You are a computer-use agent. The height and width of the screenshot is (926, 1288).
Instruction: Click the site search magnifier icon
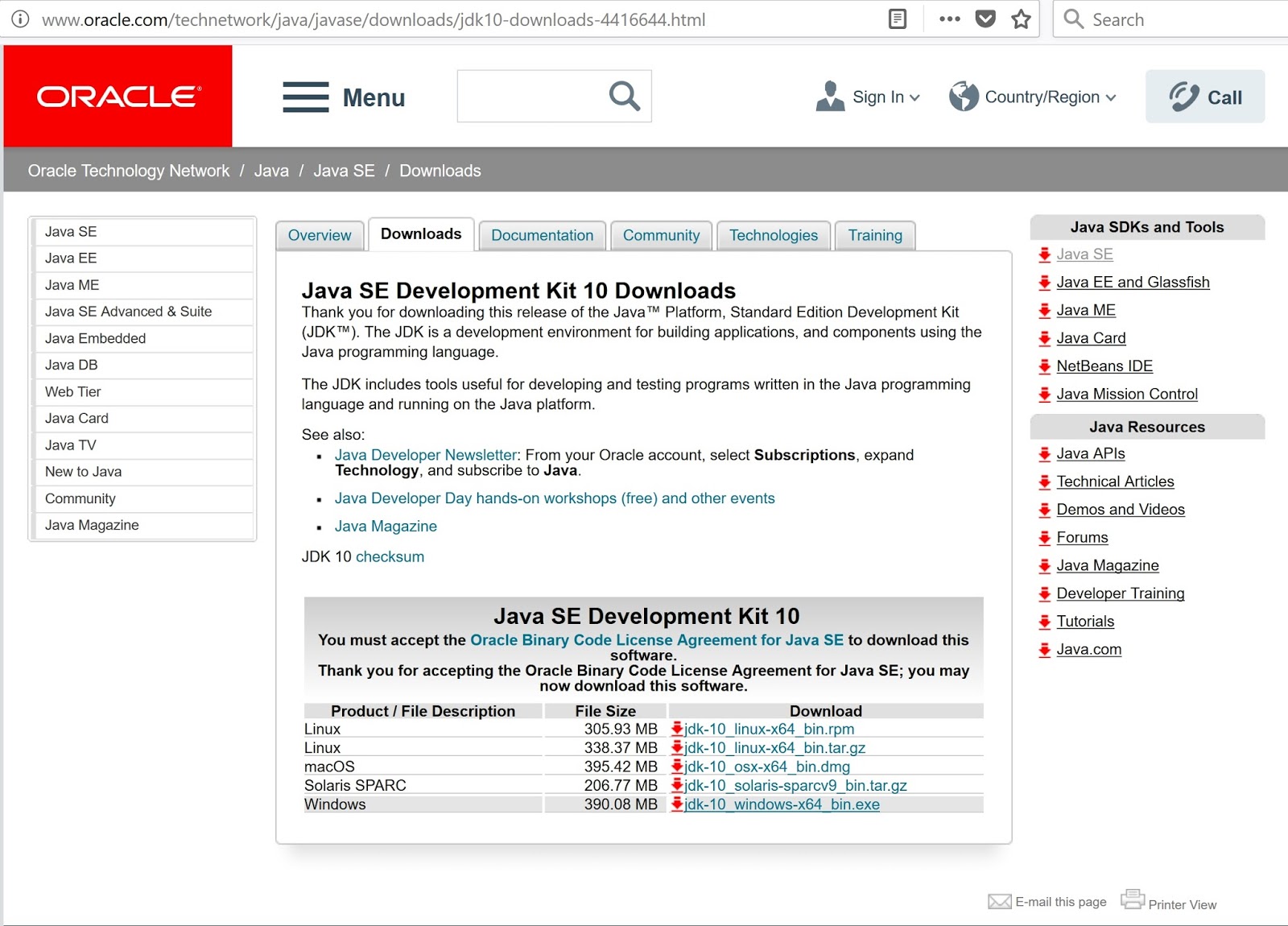click(625, 96)
